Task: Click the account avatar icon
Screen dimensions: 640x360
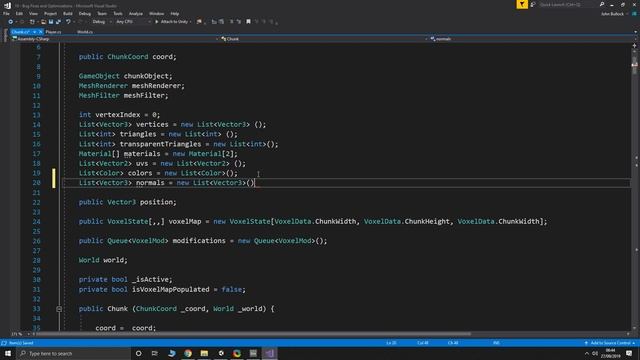Action: click(634, 14)
